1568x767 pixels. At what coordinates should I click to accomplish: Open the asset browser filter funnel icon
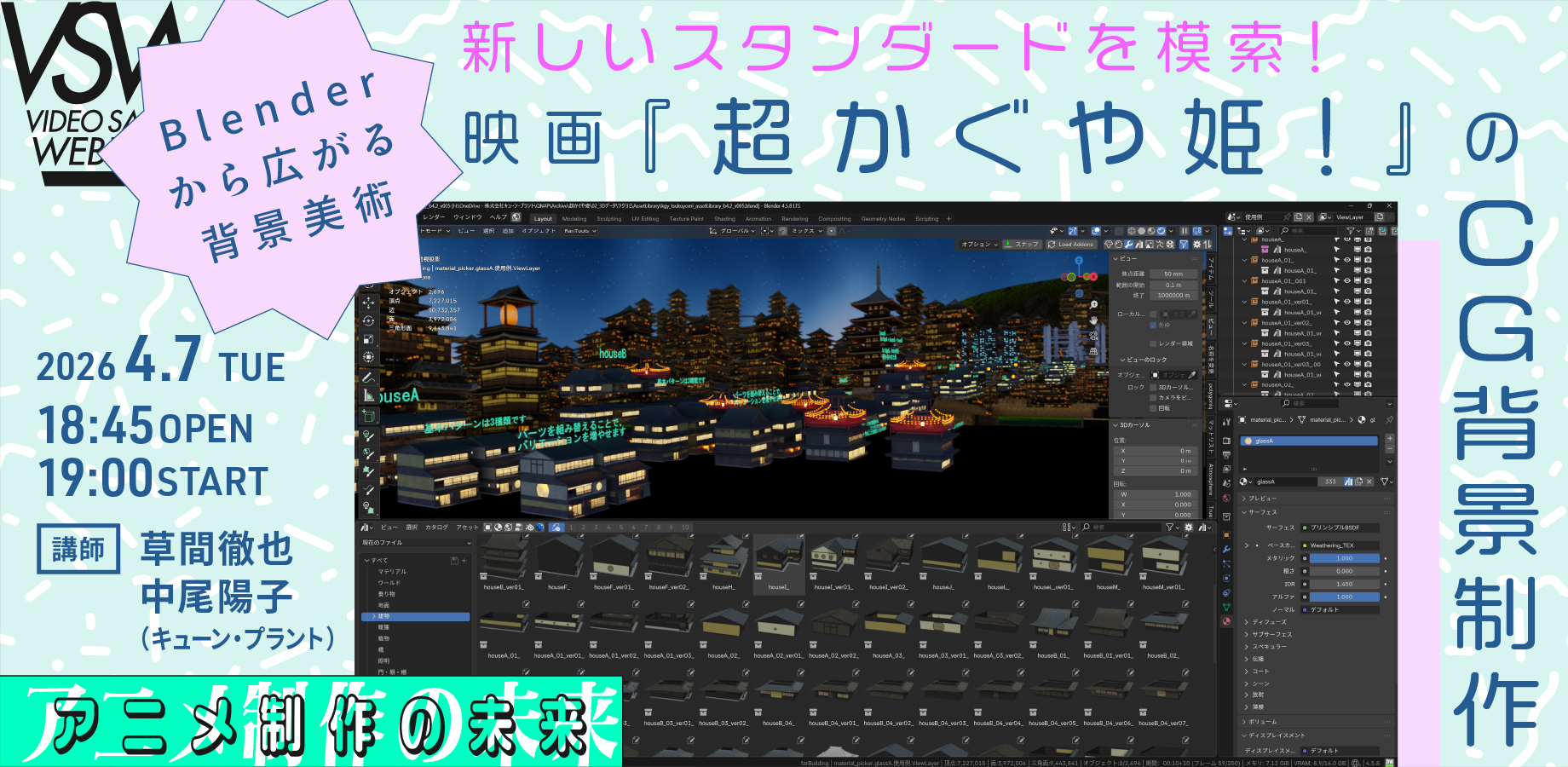1170,528
